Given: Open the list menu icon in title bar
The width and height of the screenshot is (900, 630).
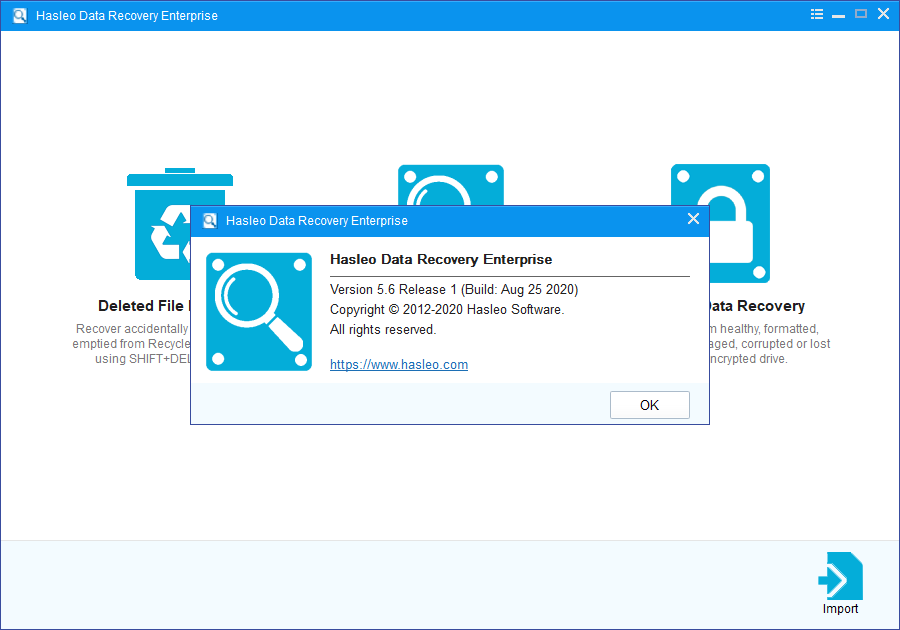Looking at the screenshot, I should (x=817, y=15).
